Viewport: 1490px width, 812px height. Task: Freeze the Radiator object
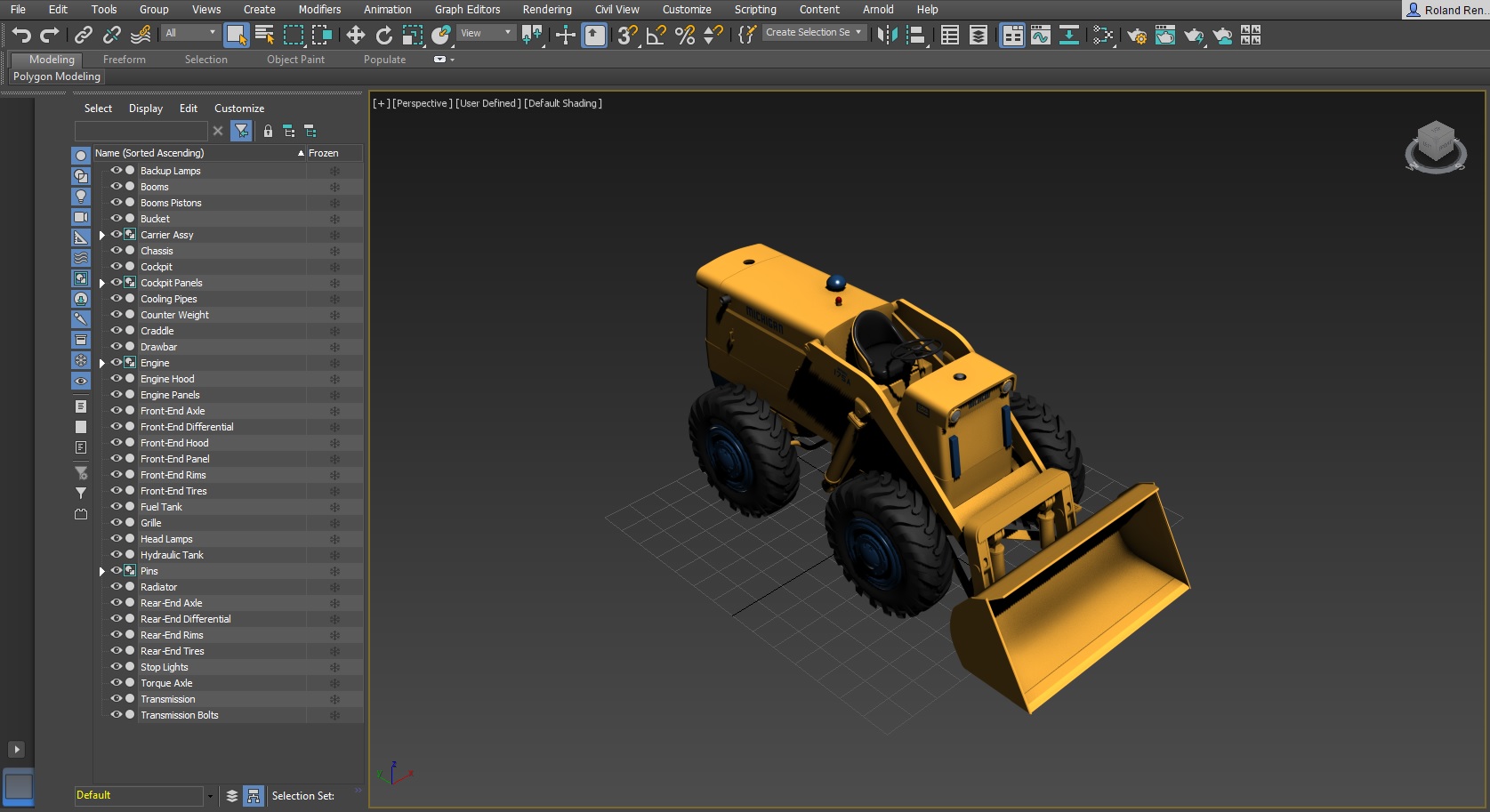click(x=334, y=587)
